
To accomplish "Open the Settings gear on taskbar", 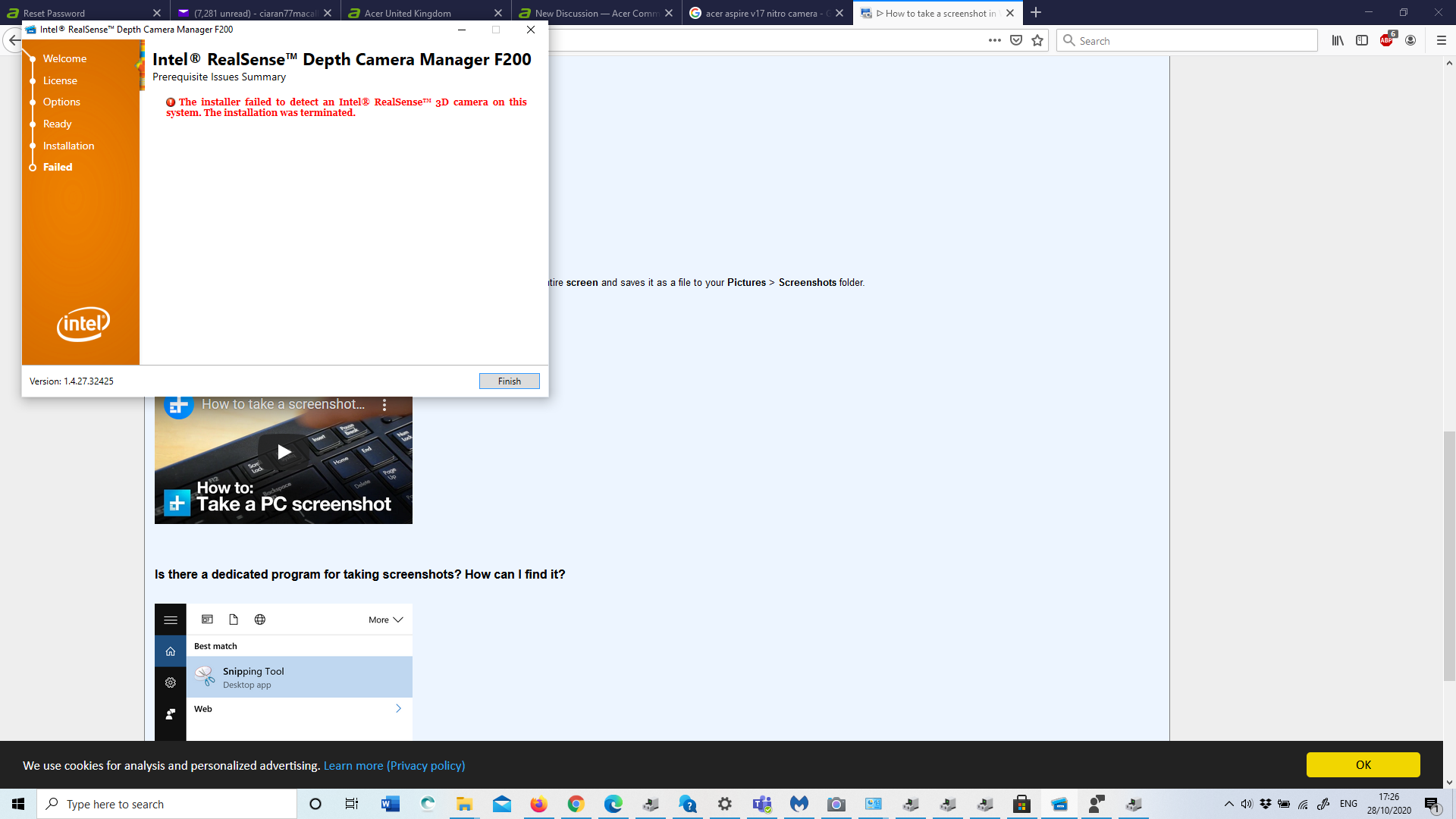I will 724,804.
